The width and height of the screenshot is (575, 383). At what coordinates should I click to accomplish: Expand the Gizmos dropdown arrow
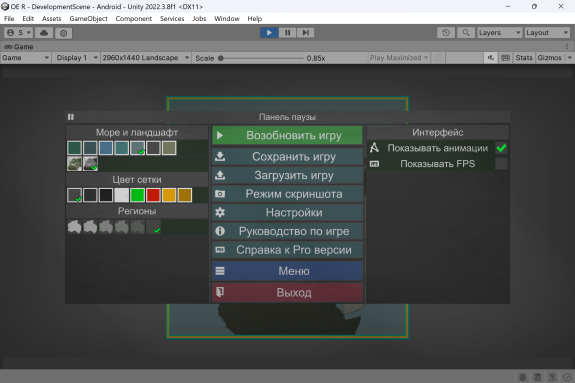click(569, 58)
